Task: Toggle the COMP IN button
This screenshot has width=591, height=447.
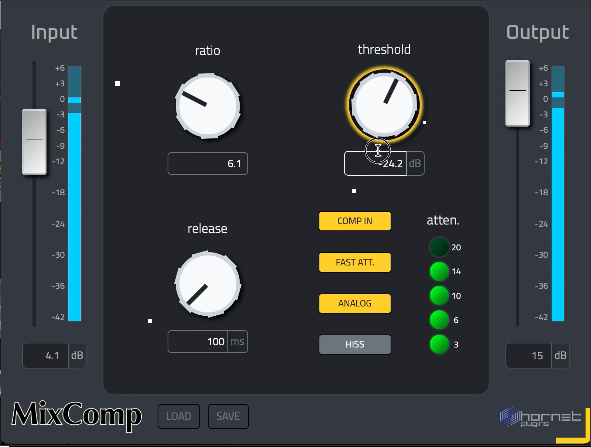Action: coord(355,221)
